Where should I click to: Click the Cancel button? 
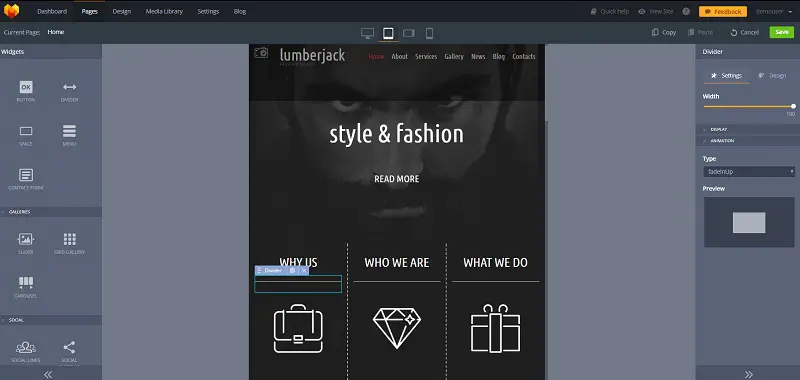(x=744, y=32)
